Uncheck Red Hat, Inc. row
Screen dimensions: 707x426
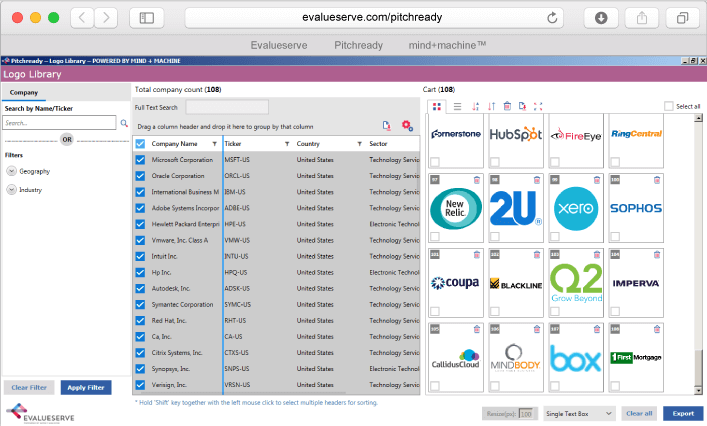pos(140,321)
